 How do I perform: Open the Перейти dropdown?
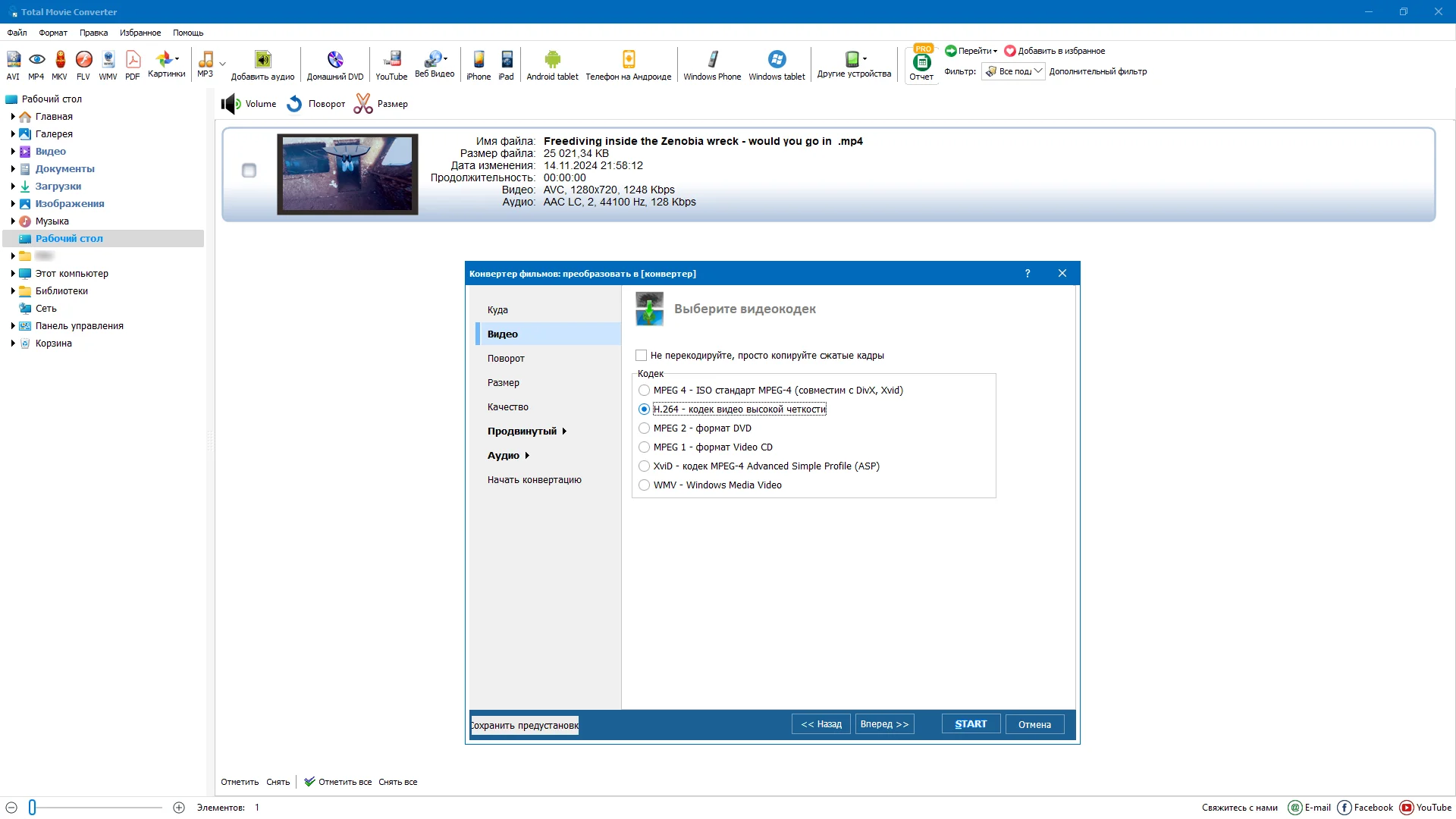click(971, 51)
